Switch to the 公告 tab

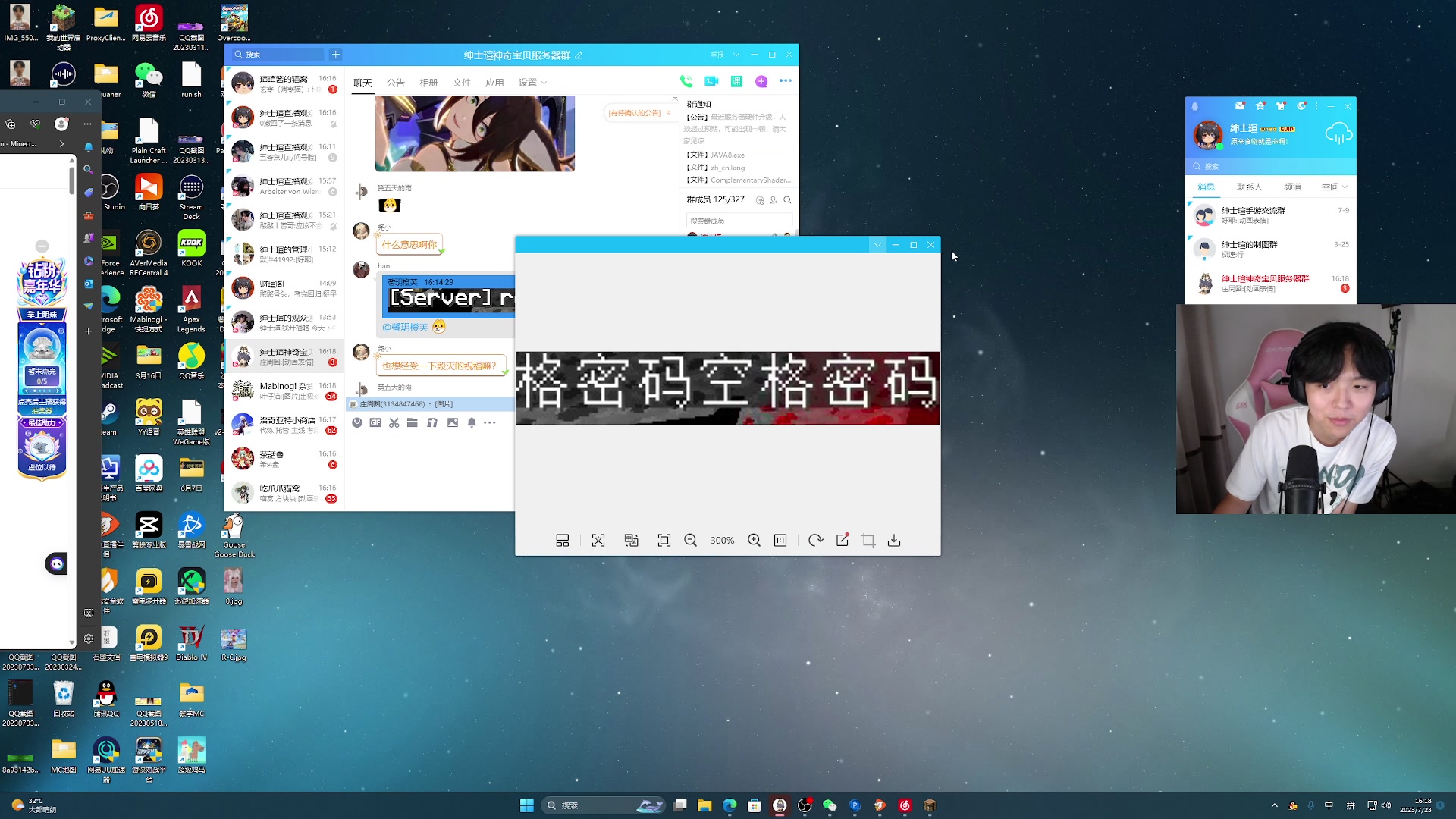[x=395, y=83]
